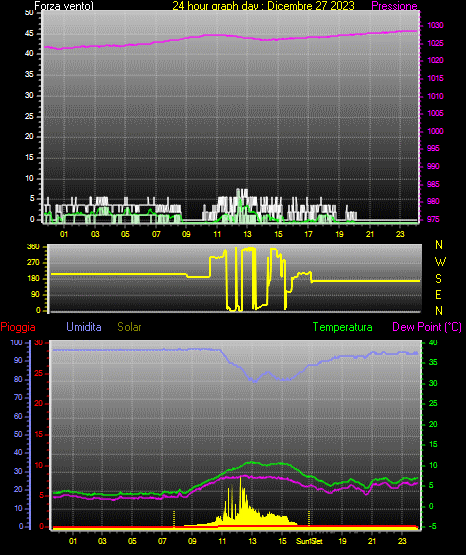Click the 100 humidity axis value

point(17,343)
